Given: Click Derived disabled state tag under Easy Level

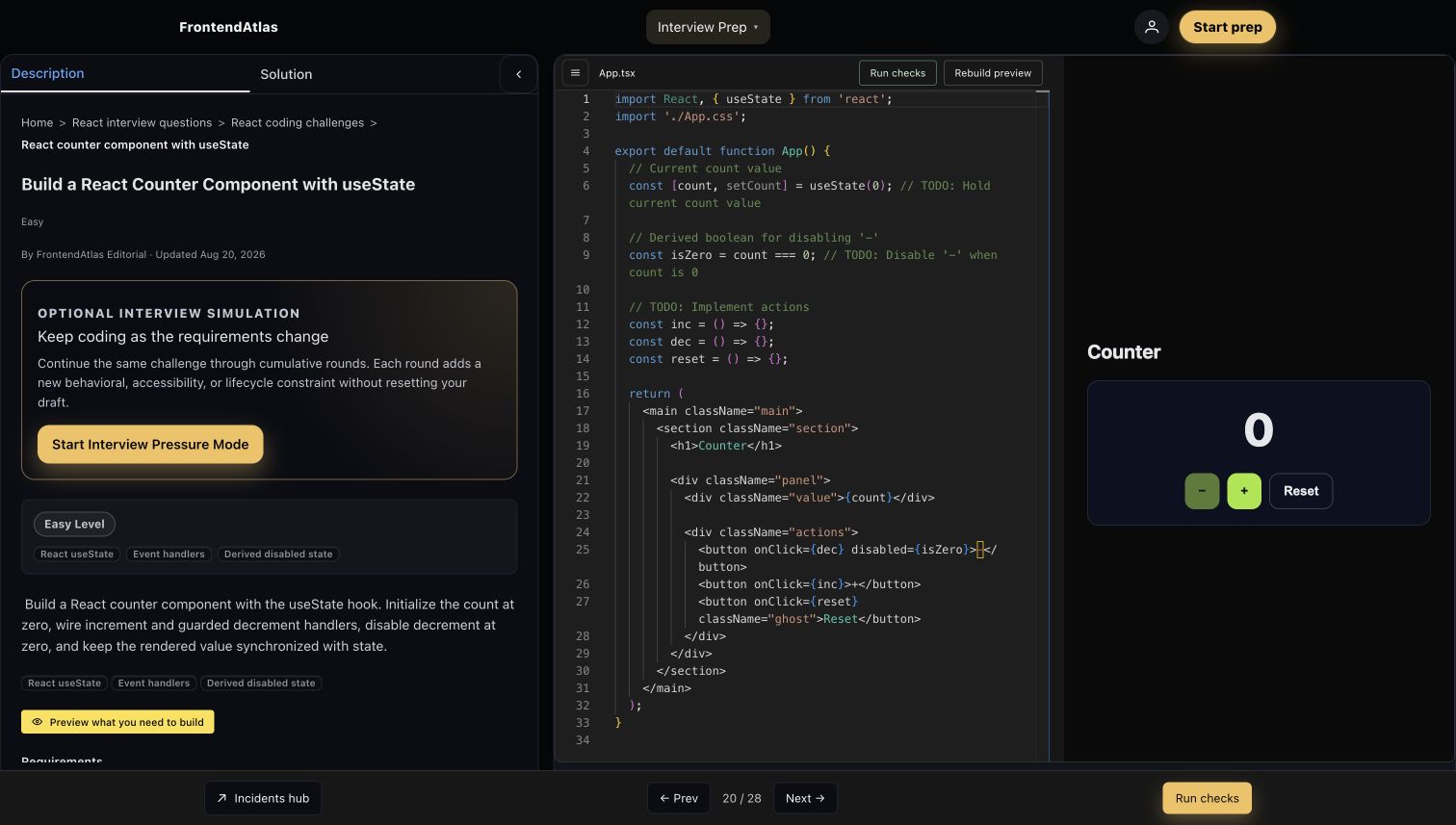Looking at the screenshot, I should click(278, 554).
